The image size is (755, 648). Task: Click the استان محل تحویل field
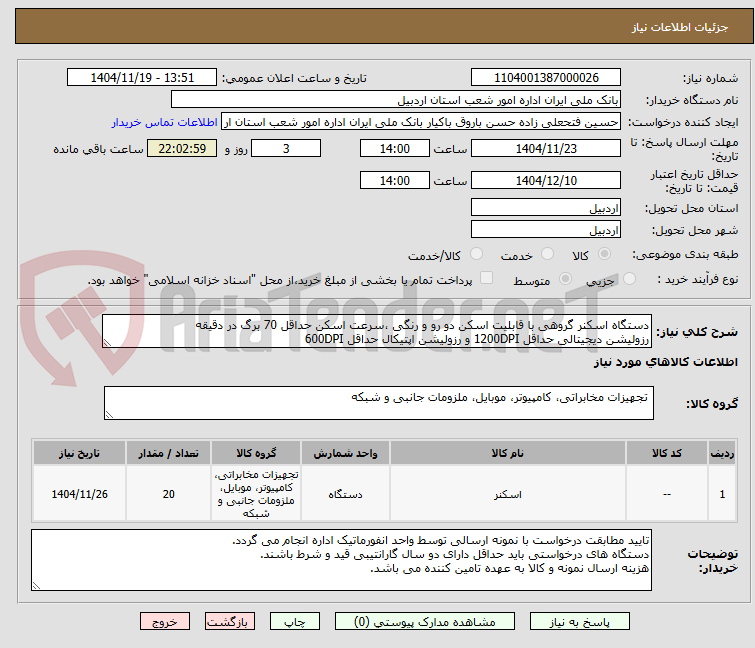(x=546, y=207)
